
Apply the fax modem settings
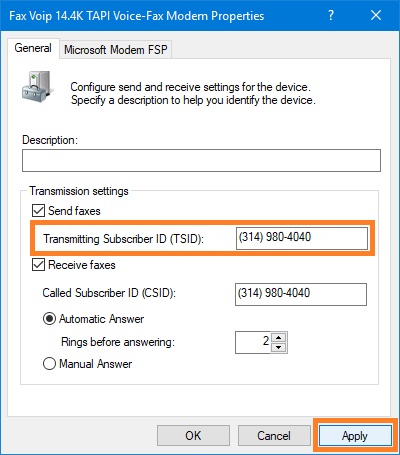click(355, 435)
